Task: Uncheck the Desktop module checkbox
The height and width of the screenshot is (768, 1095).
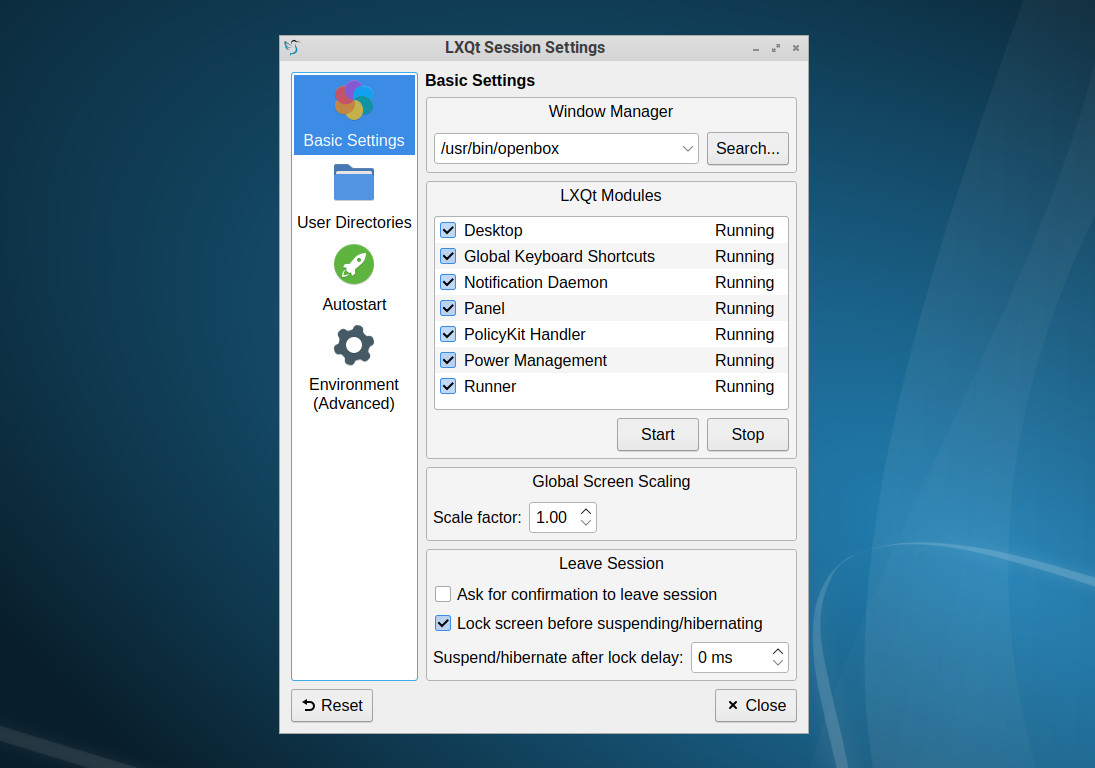Action: (x=448, y=230)
